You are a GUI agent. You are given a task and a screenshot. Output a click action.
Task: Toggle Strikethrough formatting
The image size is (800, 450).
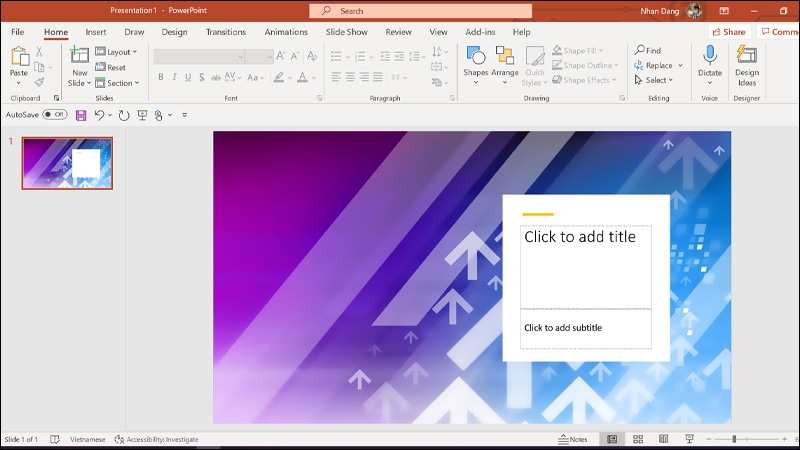[216, 78]
